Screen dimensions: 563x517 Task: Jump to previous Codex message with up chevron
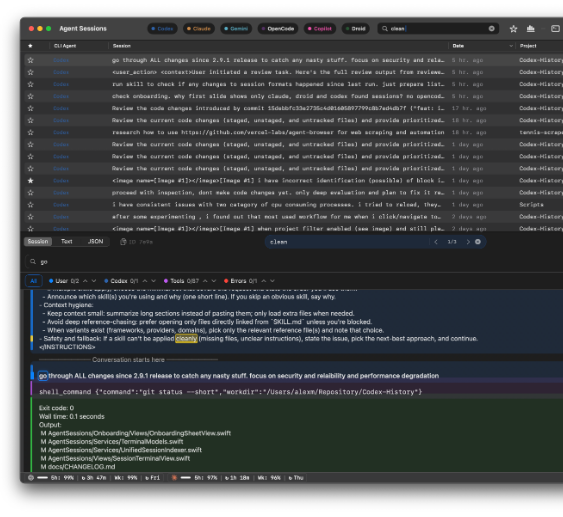[x=145, y=281]
